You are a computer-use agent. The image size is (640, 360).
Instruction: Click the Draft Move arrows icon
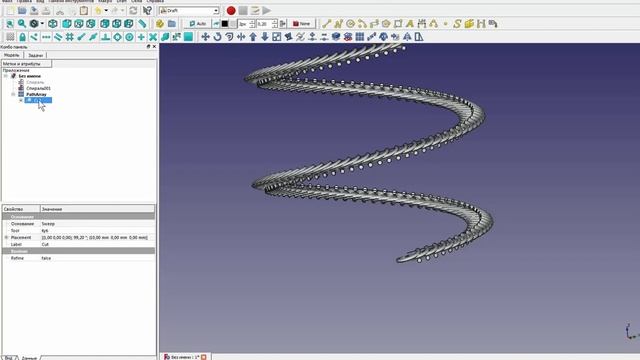(x=205, y=37)
